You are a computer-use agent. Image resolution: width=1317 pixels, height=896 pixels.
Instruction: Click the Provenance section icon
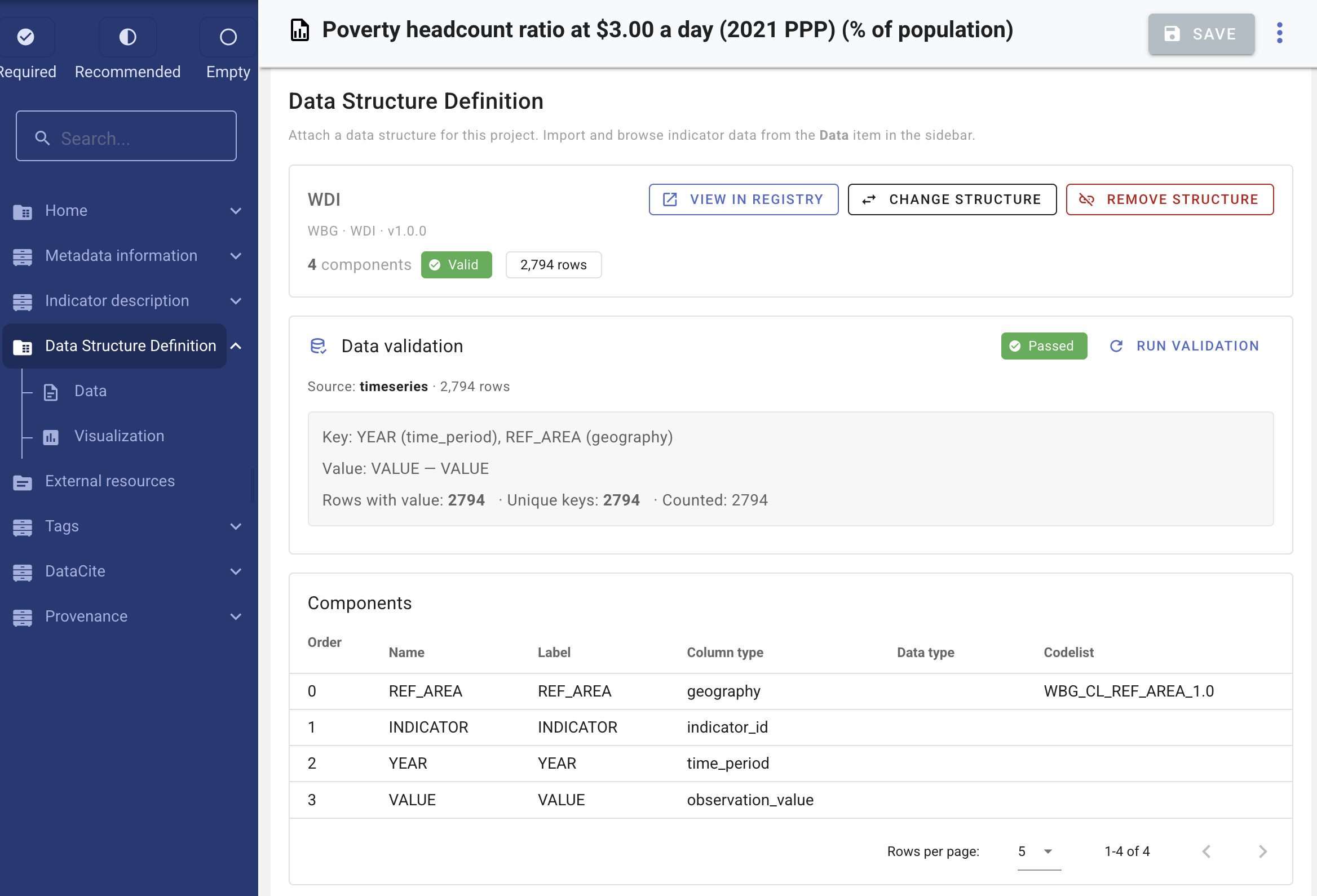click(23, 617)
